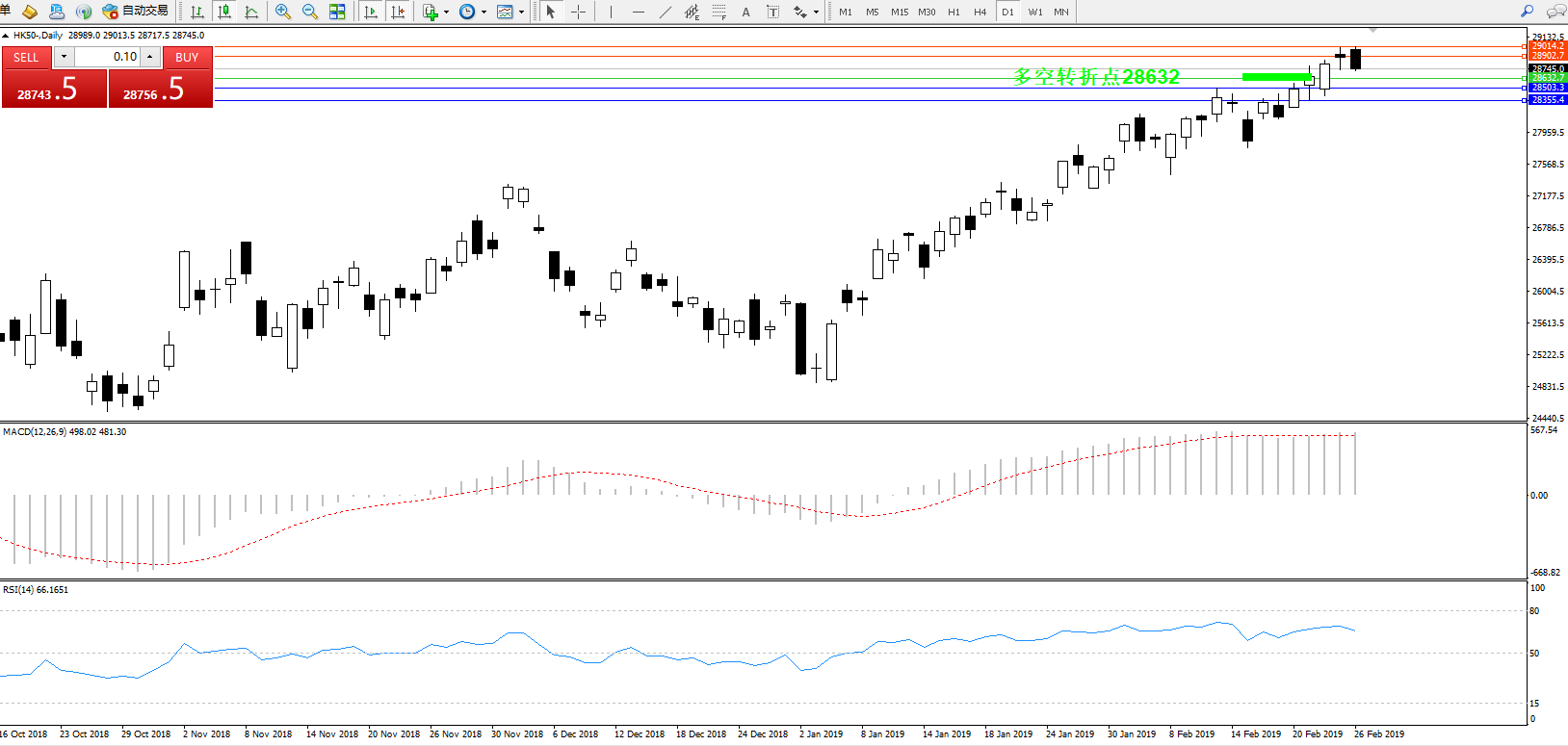
Task: Open the Indicators list dropdown arrow
Action: point(446,13)
